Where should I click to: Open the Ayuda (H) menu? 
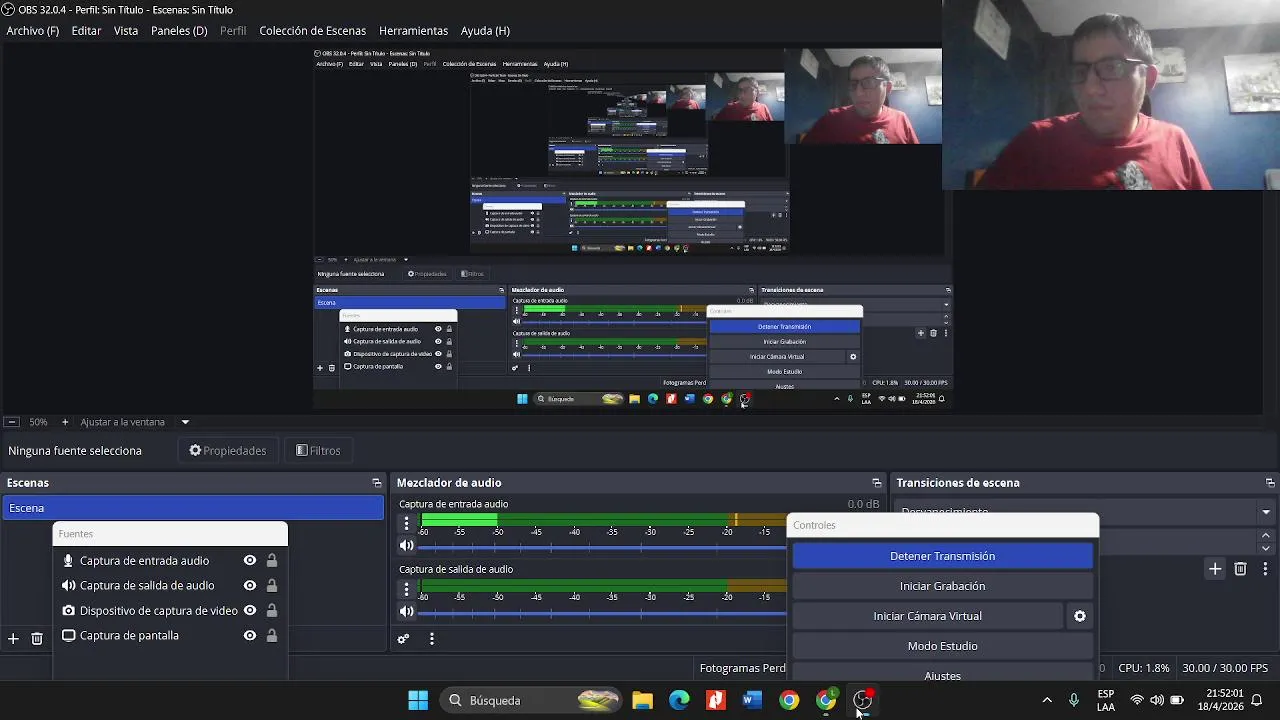pos(485,31)
